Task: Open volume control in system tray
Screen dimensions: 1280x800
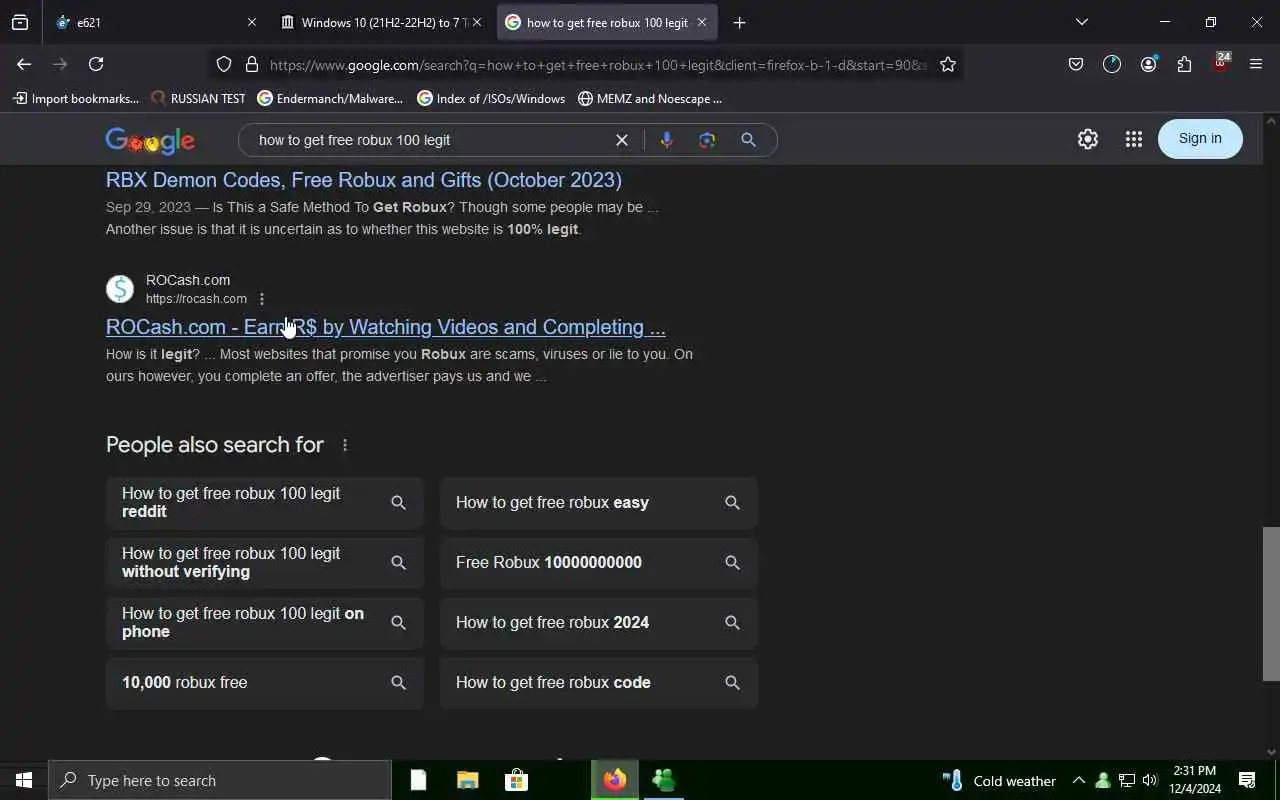Action: click(x=1149, y=780)
